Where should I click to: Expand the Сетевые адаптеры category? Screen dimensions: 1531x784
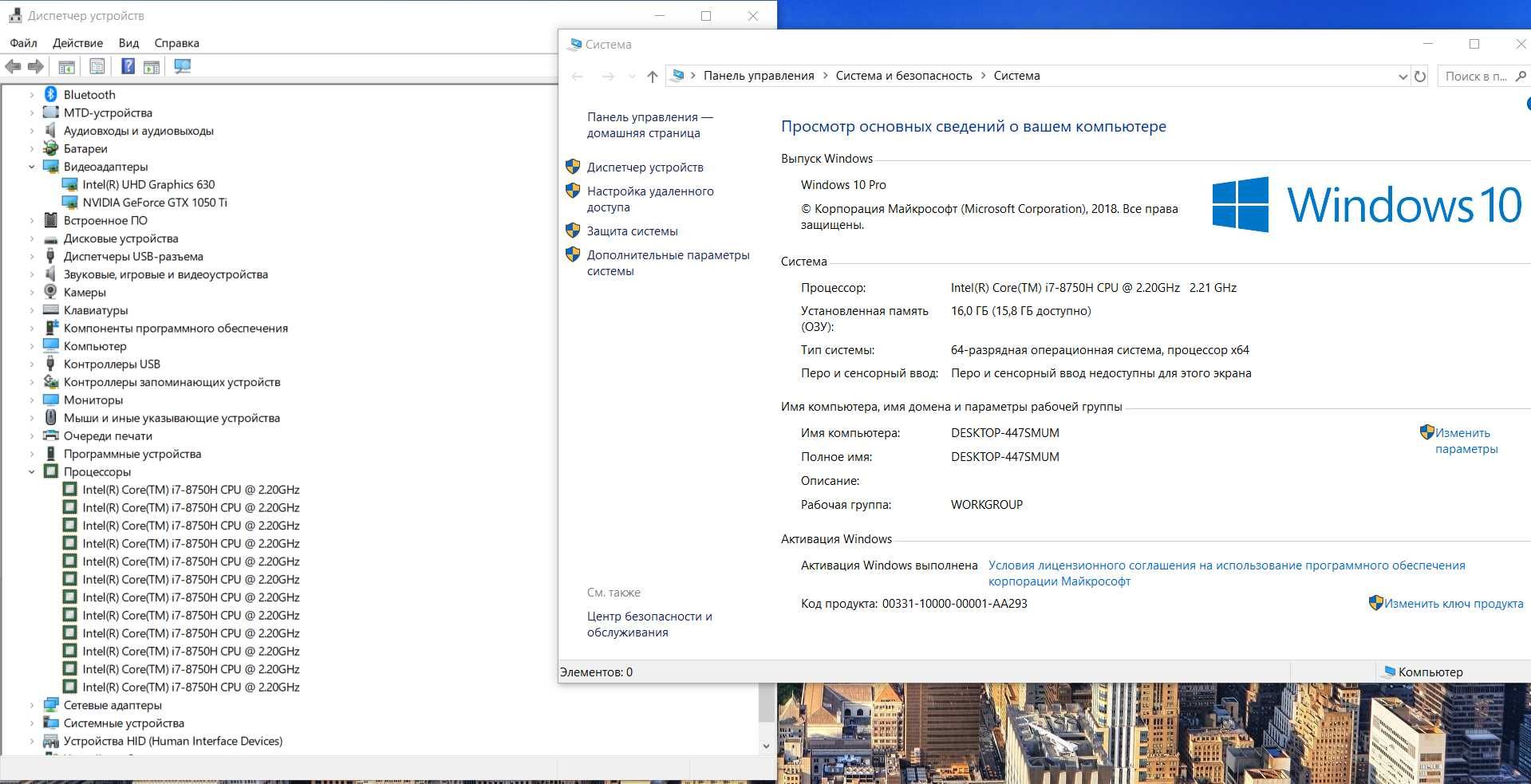[32, 705]
